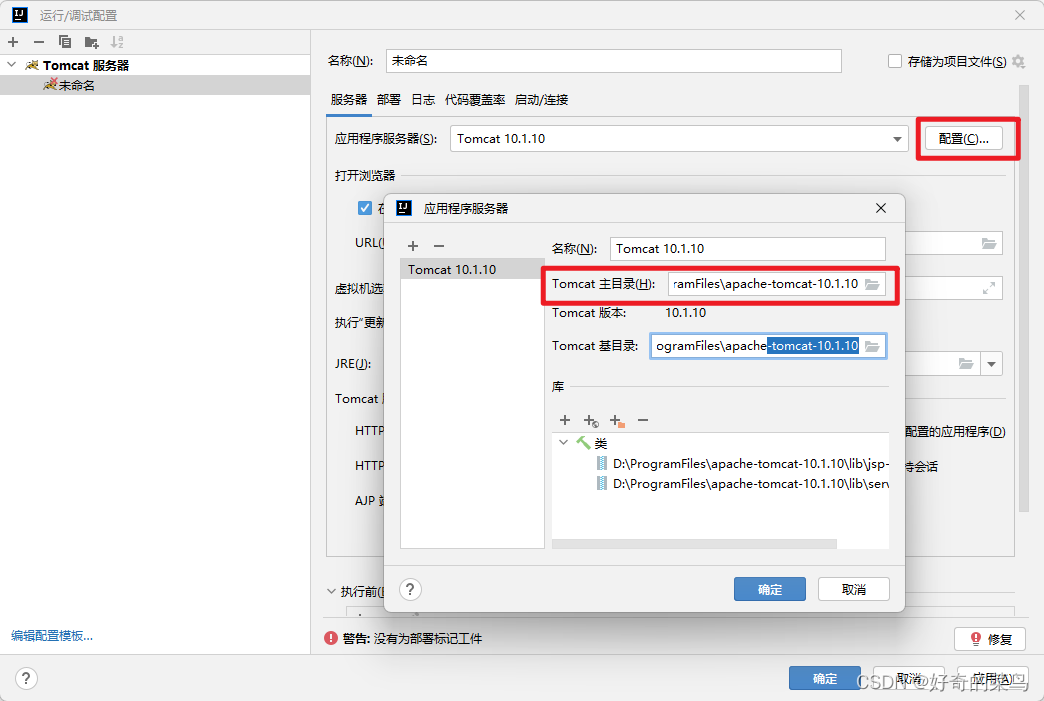
Task: Collapse the 类 library node
Action: click(563, 443)
